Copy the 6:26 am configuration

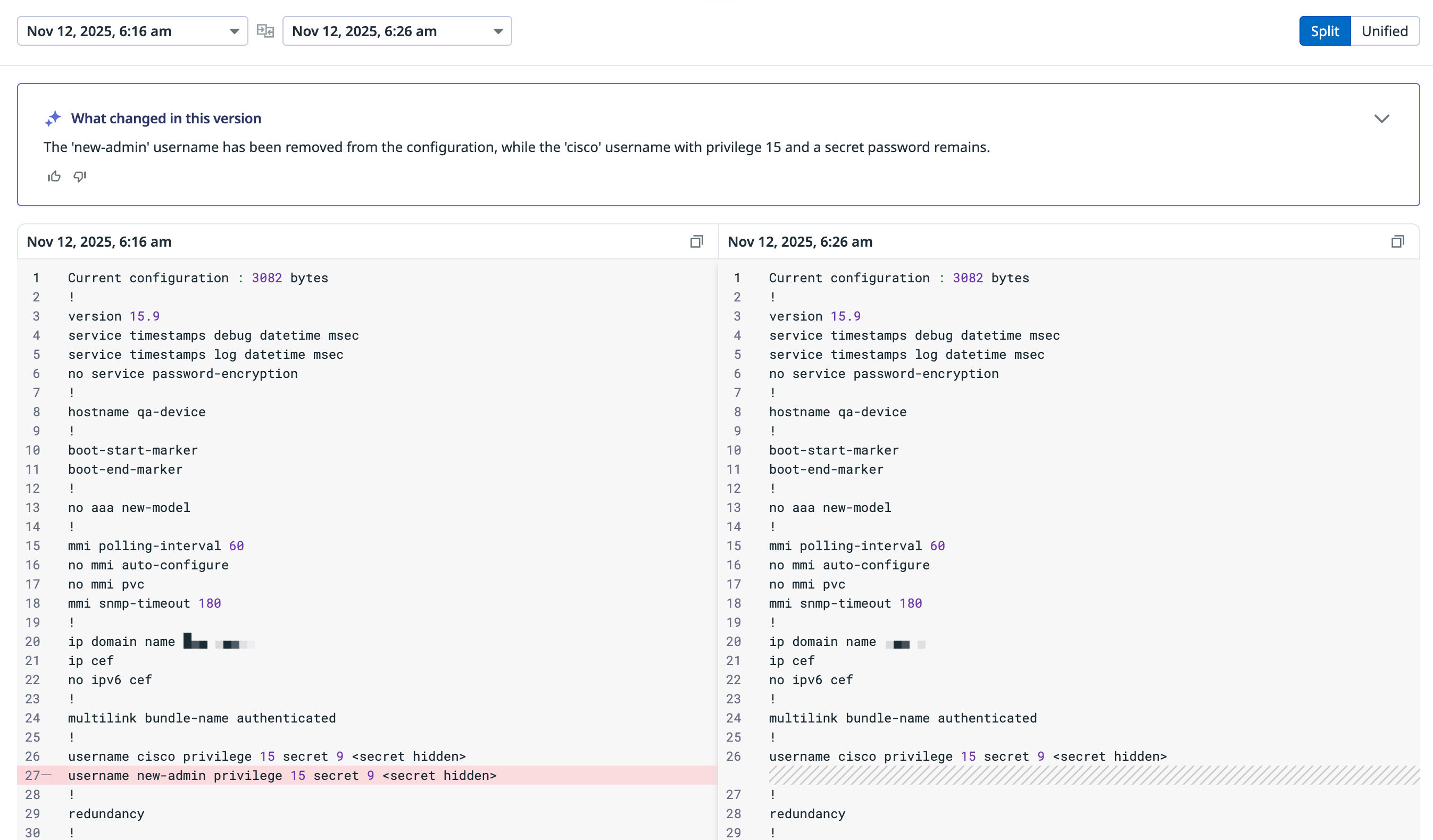(x=1397, y=241)
